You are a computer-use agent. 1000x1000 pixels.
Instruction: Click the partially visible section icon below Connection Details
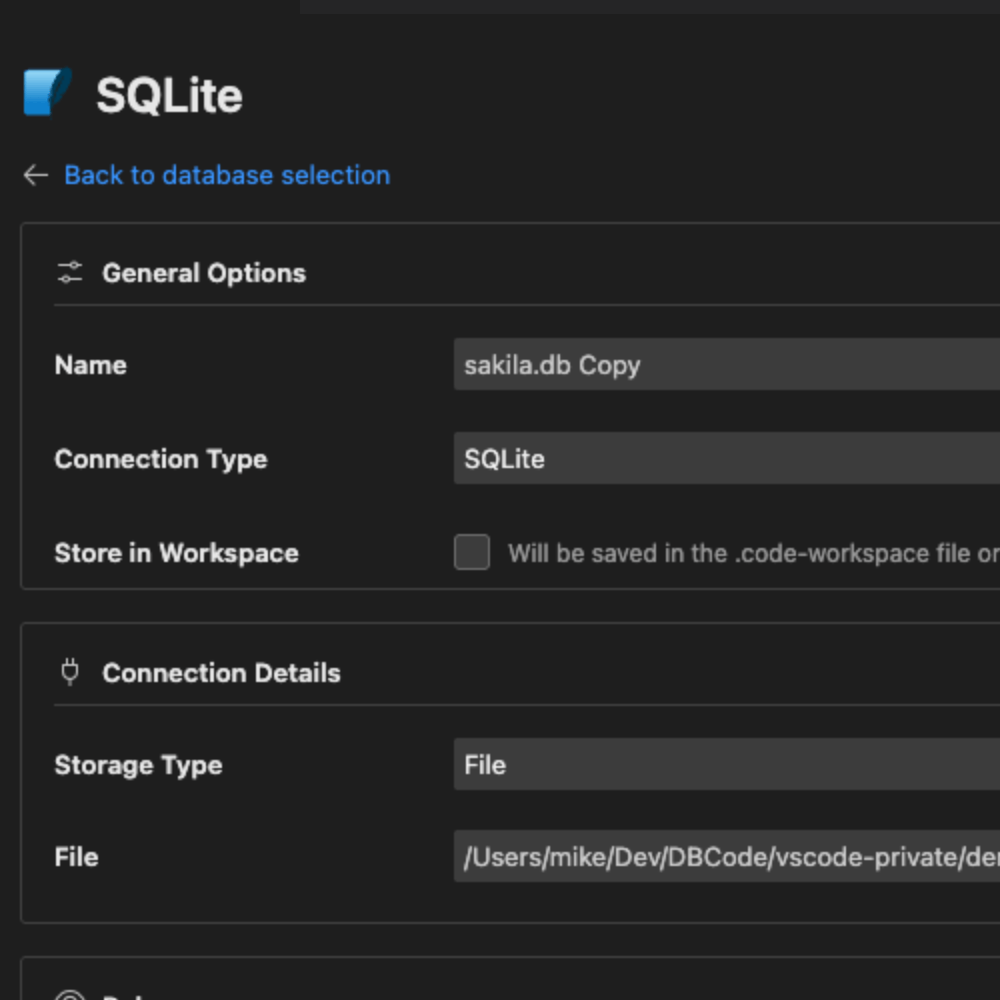point(70,995)
